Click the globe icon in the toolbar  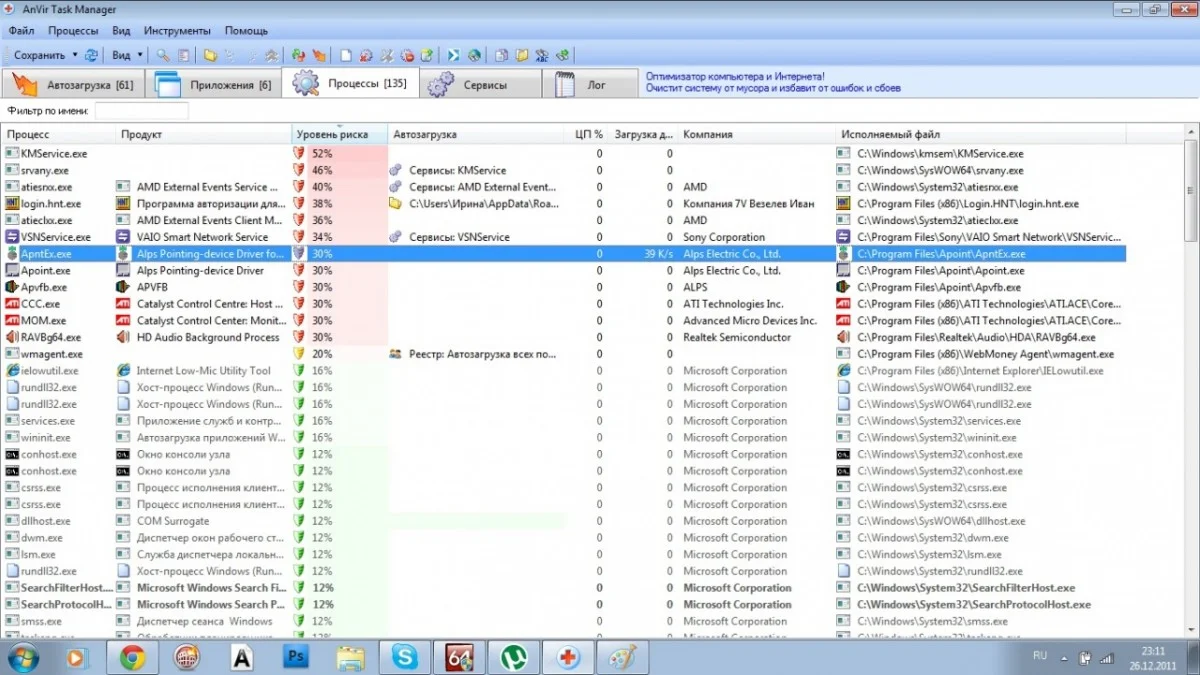coord(474,56)
